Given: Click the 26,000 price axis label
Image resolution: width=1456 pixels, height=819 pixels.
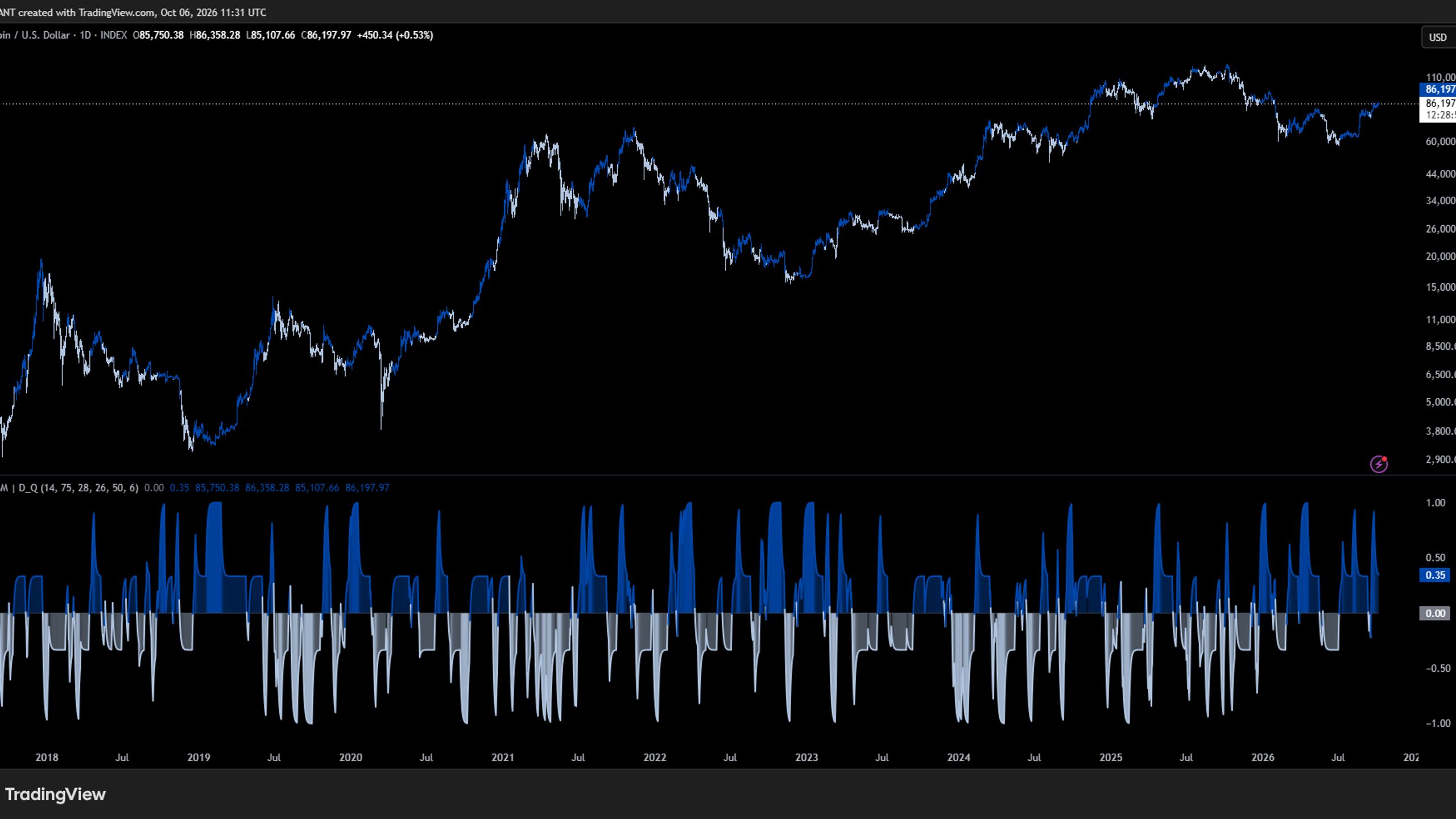Looking at the screenshot, I should (1440, 229).
